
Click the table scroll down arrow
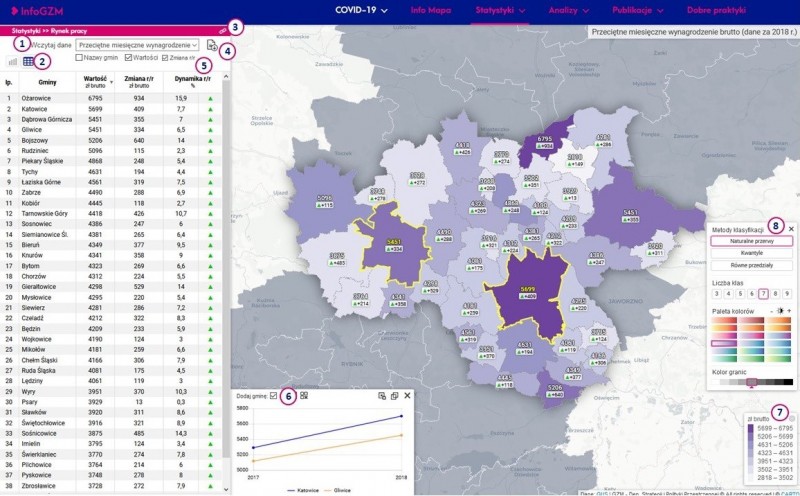tap(226, 489)
